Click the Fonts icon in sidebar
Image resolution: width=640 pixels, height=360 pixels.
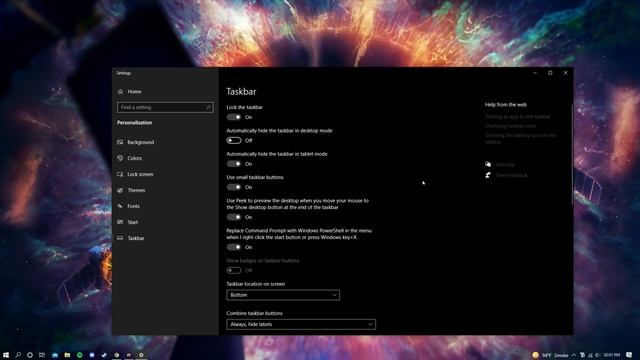pyautogui.click(x=120, y=206)
